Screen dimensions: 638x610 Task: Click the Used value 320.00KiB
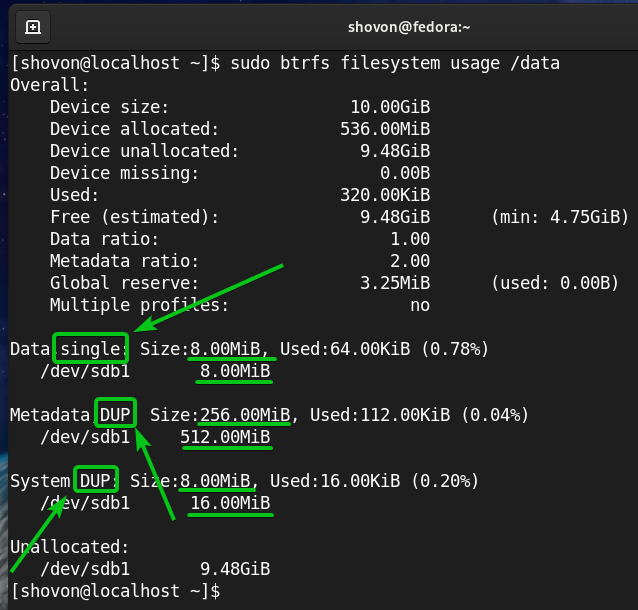385,195
